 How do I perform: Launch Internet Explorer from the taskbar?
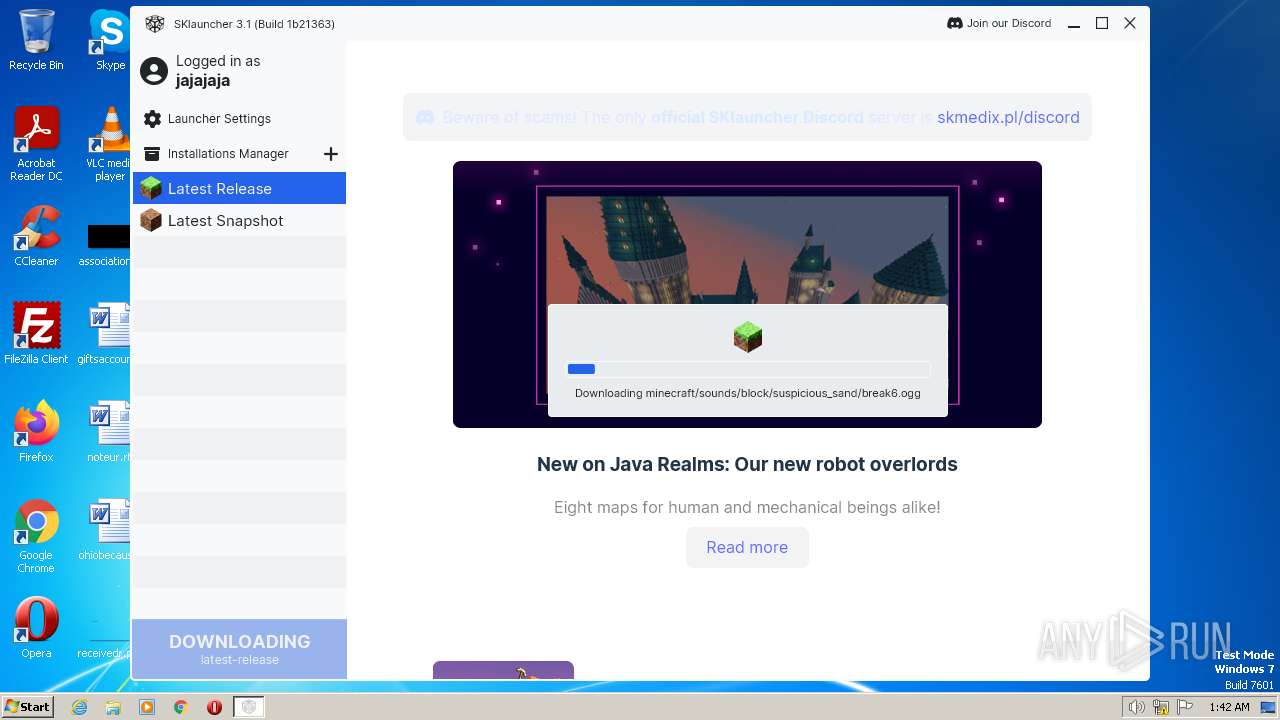(80, 707)
